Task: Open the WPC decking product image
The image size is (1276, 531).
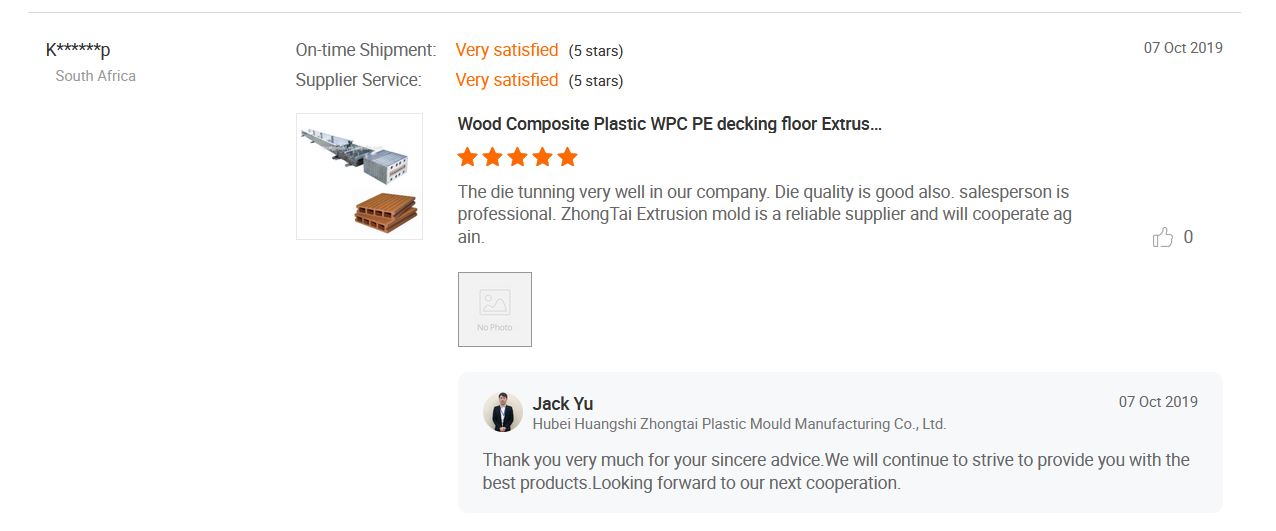Action: [x=359, y=176]
